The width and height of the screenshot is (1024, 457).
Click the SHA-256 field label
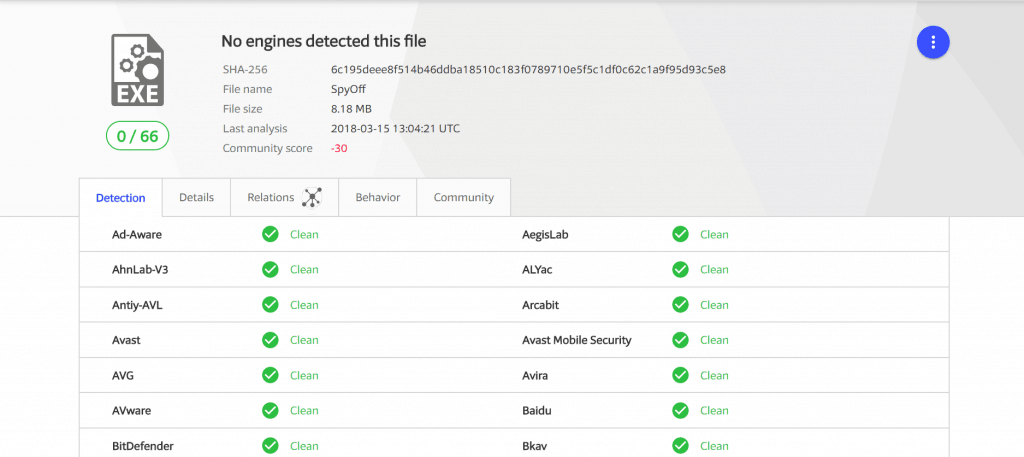245,70
